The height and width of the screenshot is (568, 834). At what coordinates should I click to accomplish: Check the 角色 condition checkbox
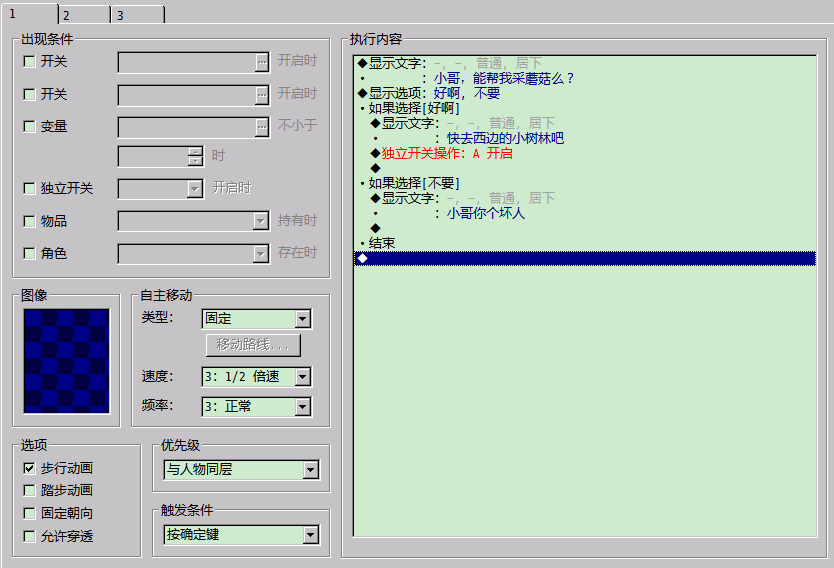pos(29,253)
